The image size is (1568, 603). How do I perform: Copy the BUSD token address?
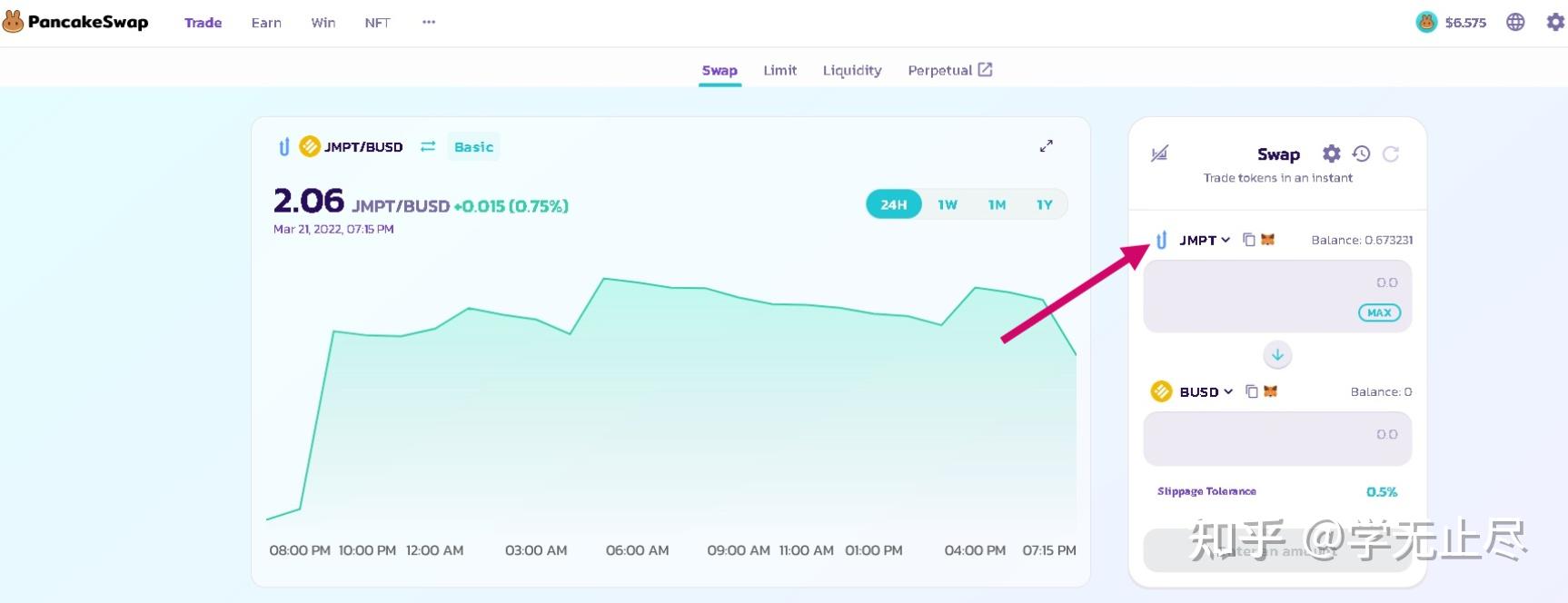[1252, 391]
